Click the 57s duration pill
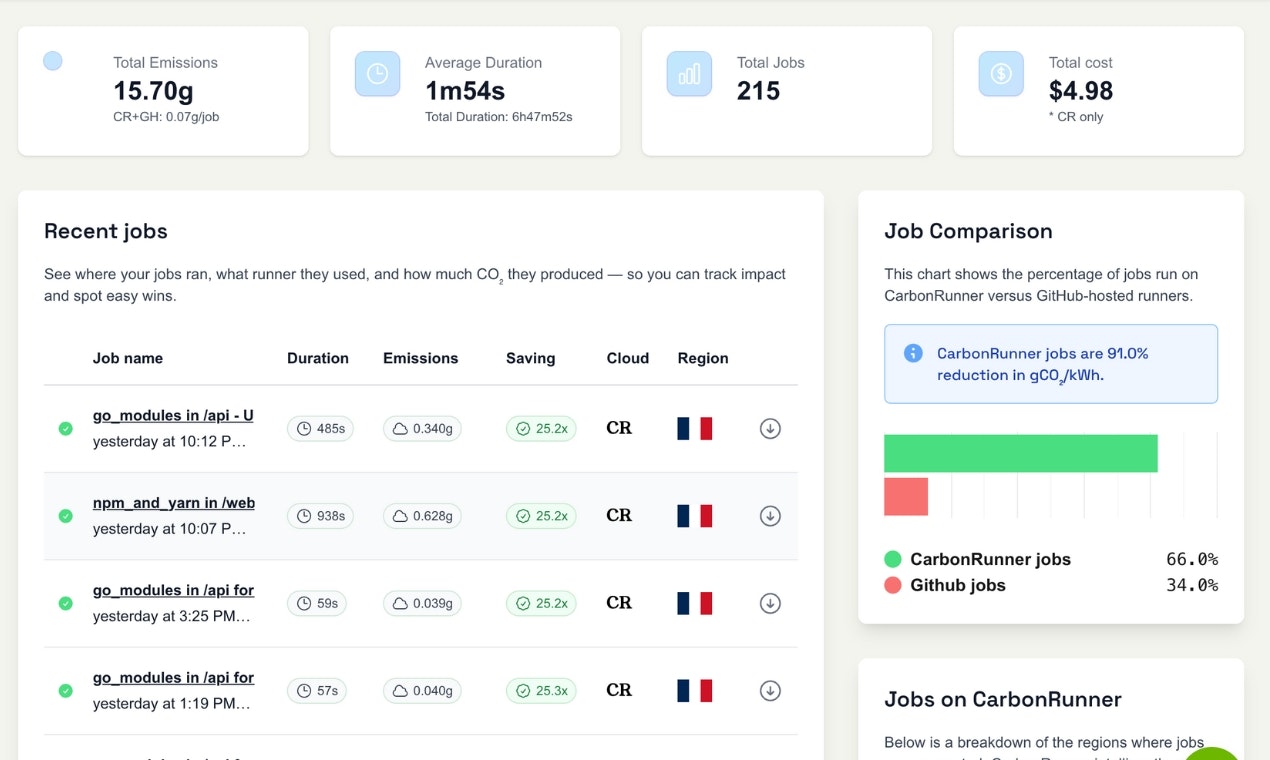This screenshot has width=1270, height=760. point(317,690)
